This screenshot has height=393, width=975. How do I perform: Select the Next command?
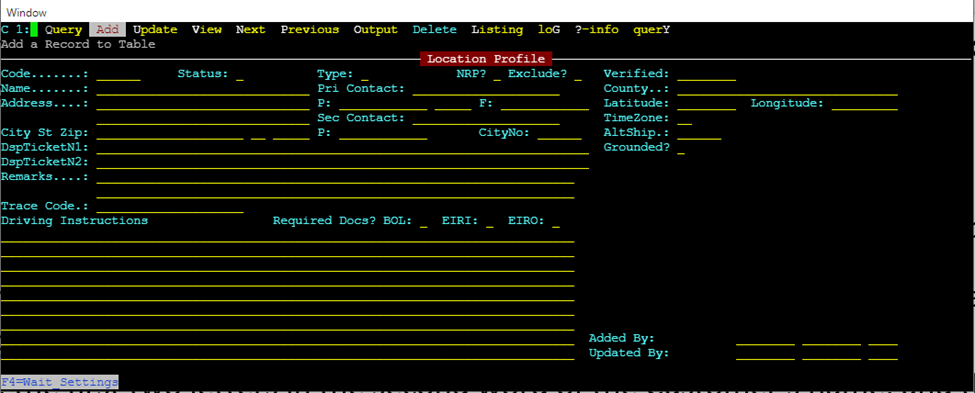pyautogui.click(x=251, y=30)
